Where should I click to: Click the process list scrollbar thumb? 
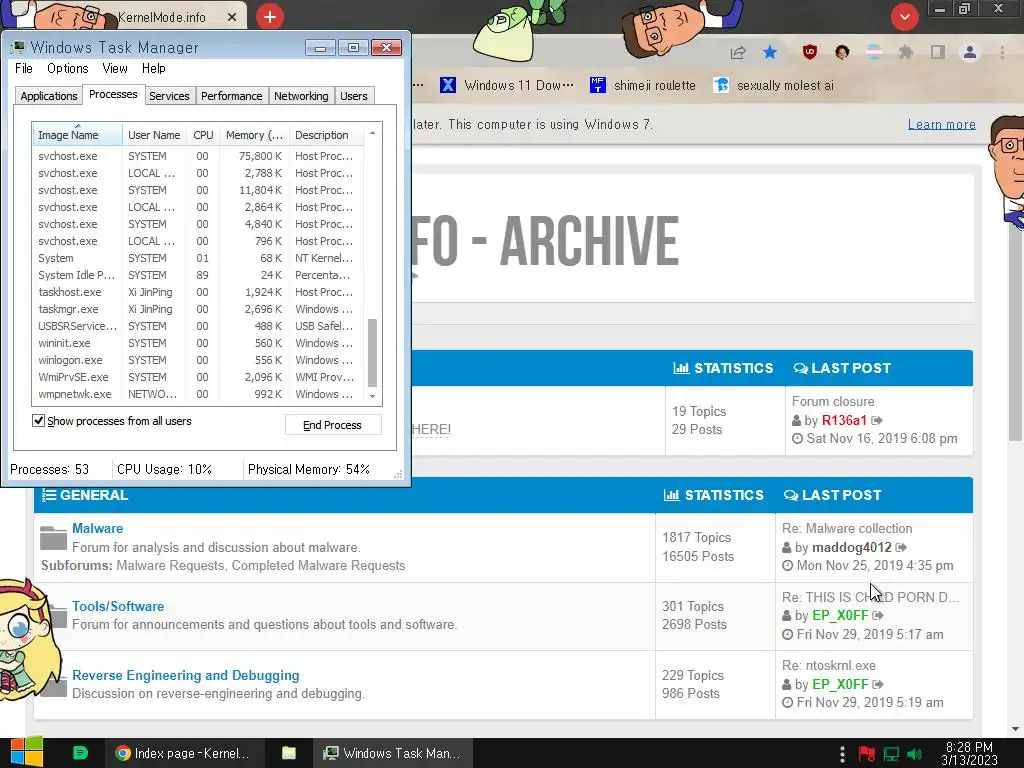[x=372, y=353]
